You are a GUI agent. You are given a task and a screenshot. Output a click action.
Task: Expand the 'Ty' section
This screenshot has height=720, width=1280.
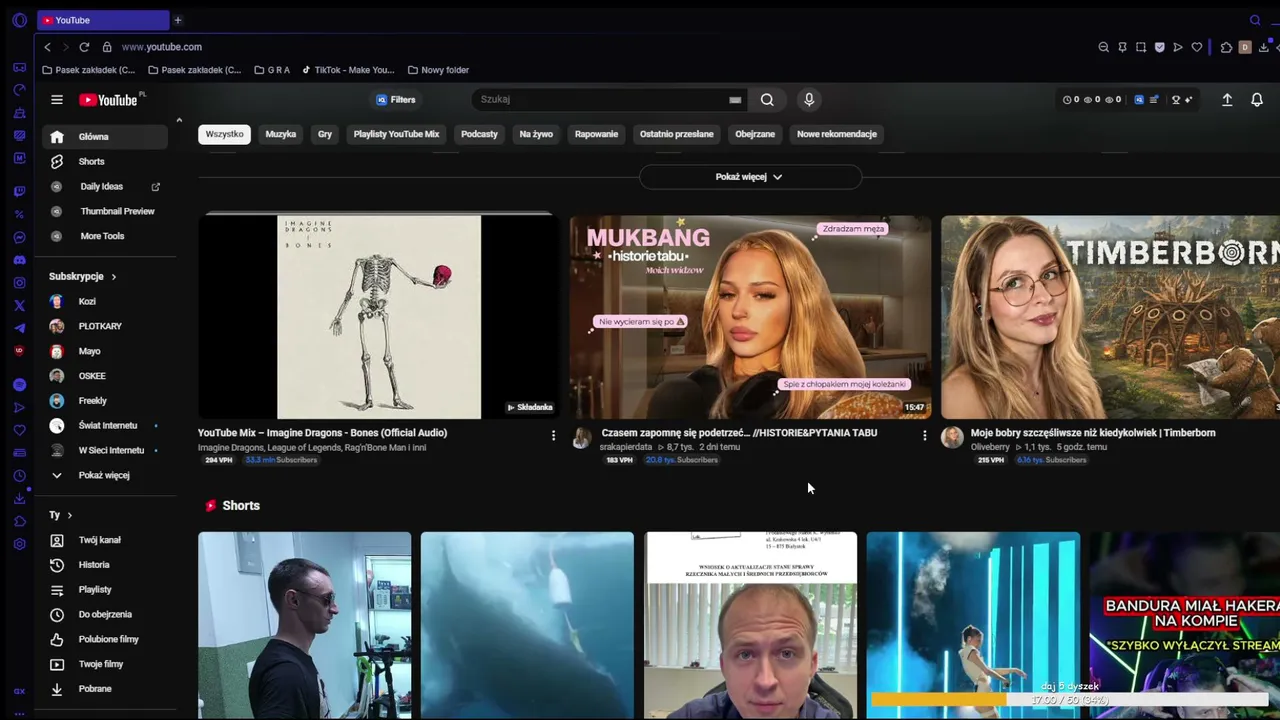tap(60, 515)
